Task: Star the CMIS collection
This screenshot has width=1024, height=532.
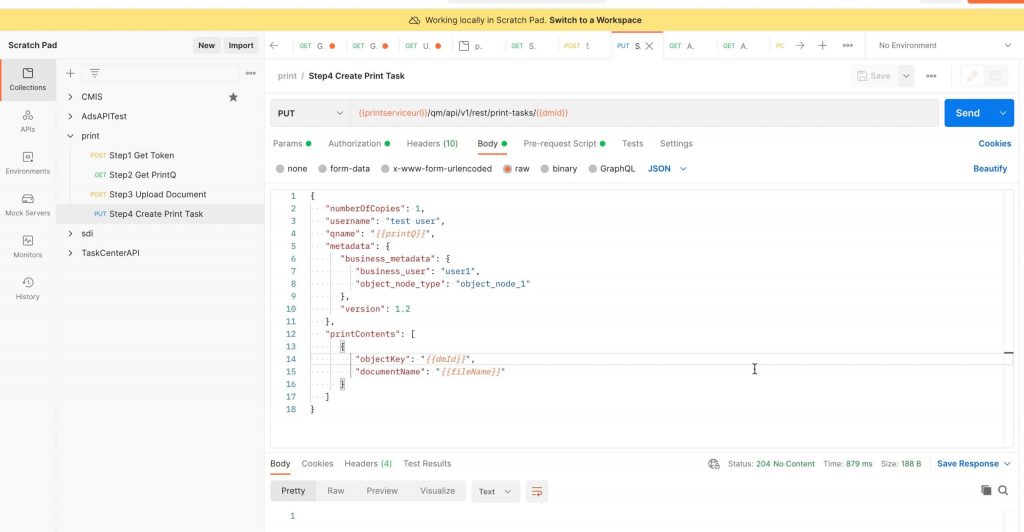Action: [x=233, y=97]
